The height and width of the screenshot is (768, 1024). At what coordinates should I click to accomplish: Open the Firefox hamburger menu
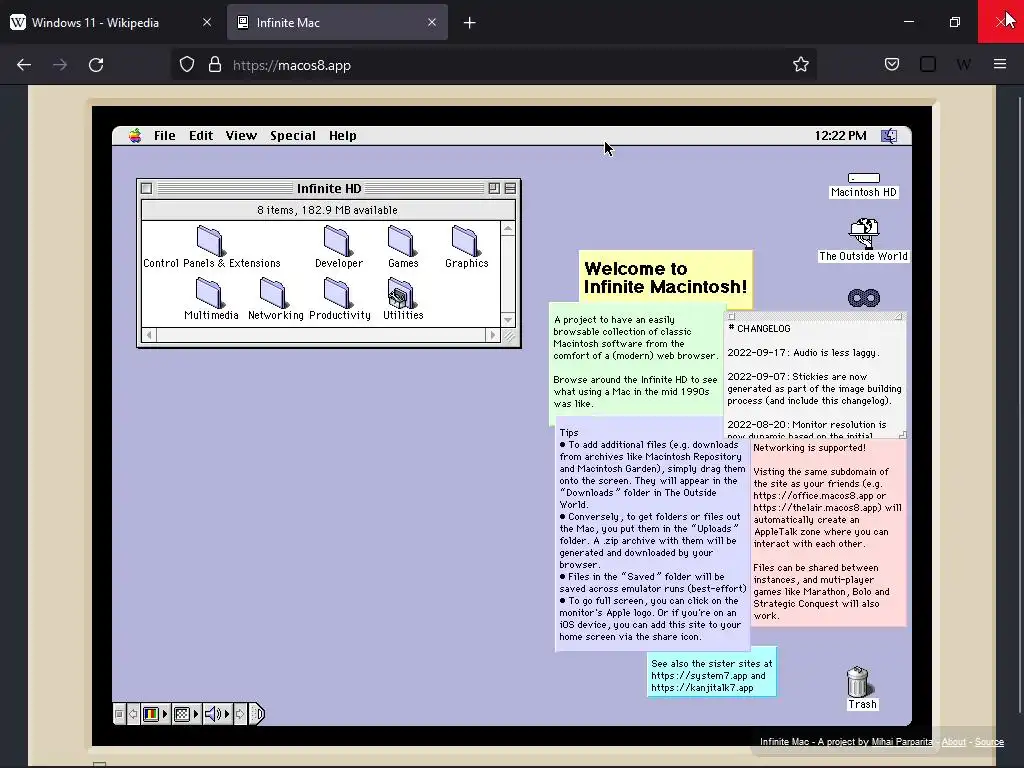coord(1000,64)
